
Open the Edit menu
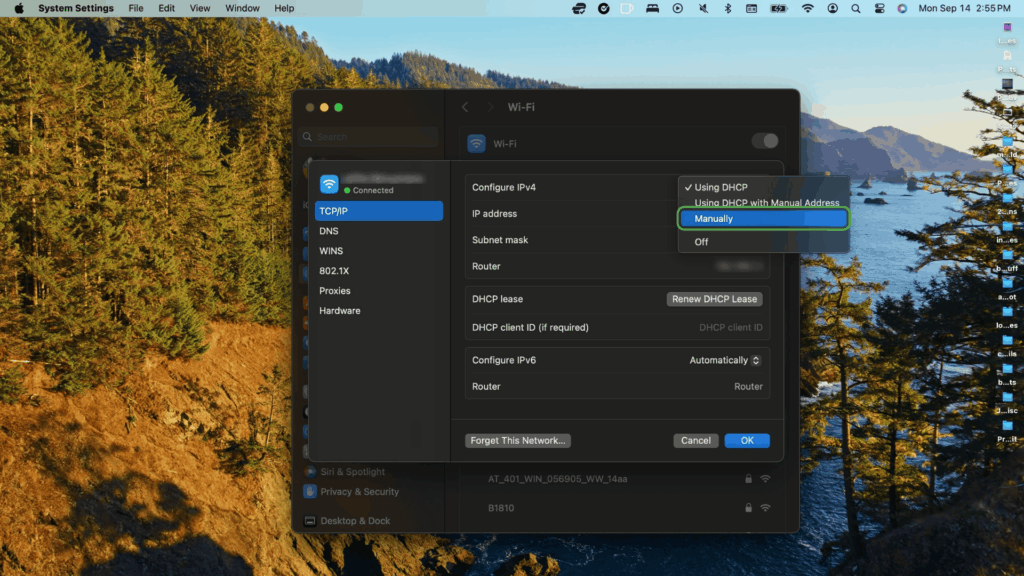(167, 8)
